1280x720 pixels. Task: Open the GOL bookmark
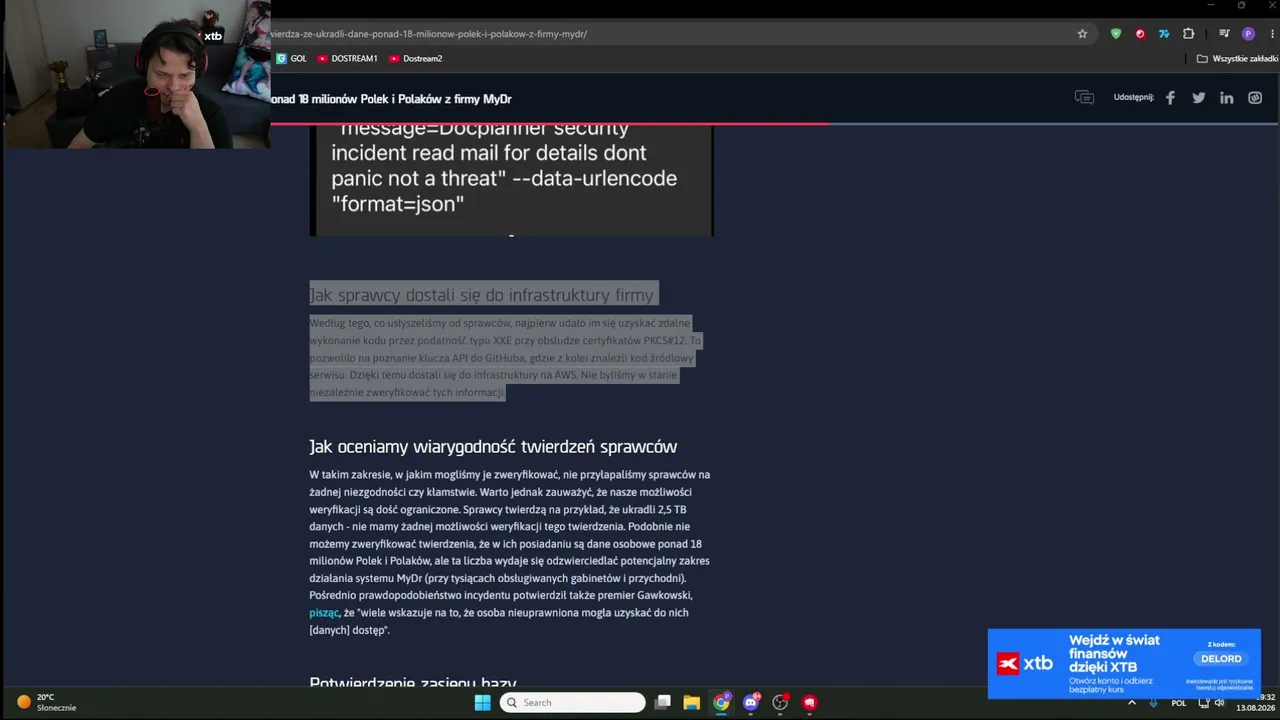pos(291,59)
